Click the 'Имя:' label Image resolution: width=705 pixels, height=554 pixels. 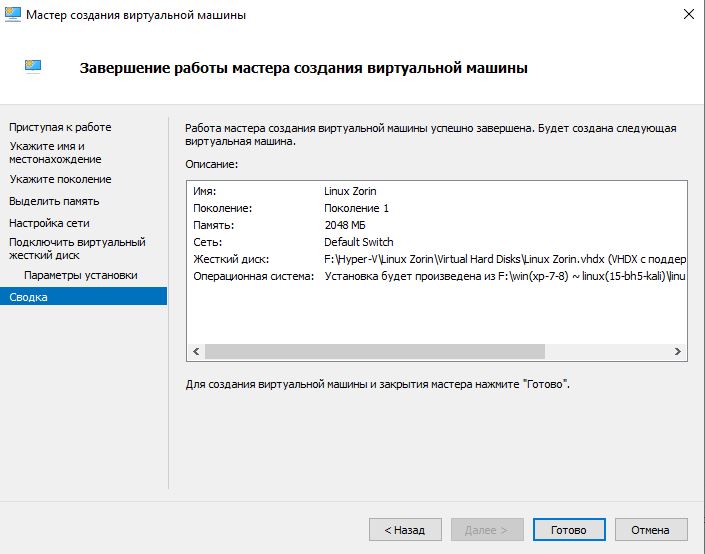click(205, 191)
